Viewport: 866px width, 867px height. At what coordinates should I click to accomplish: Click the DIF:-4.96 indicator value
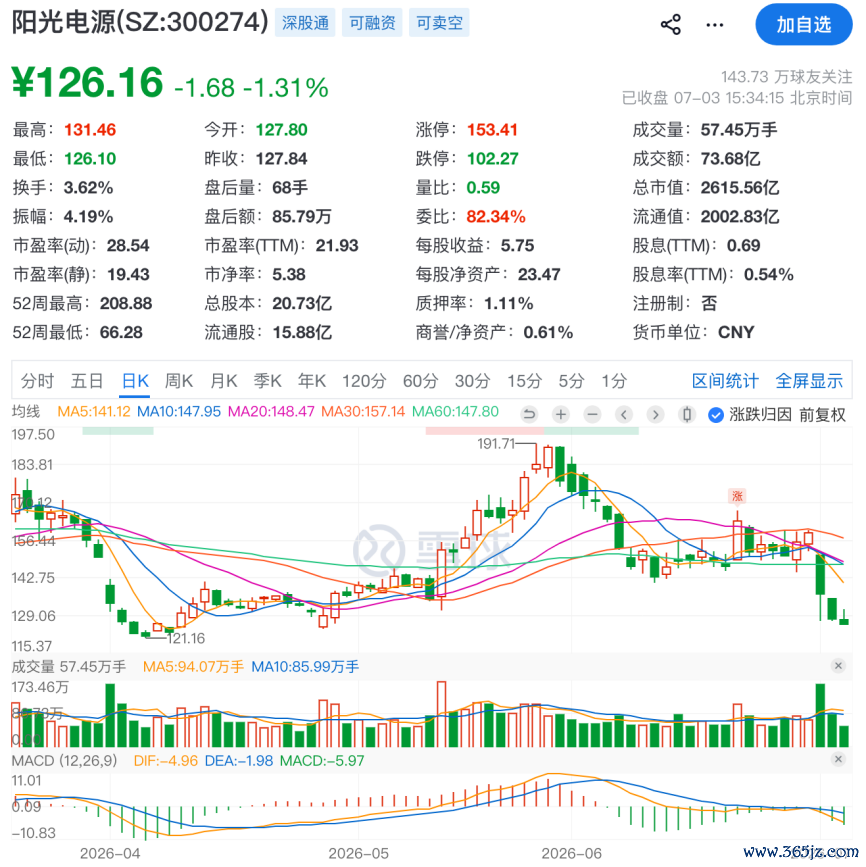165,761
